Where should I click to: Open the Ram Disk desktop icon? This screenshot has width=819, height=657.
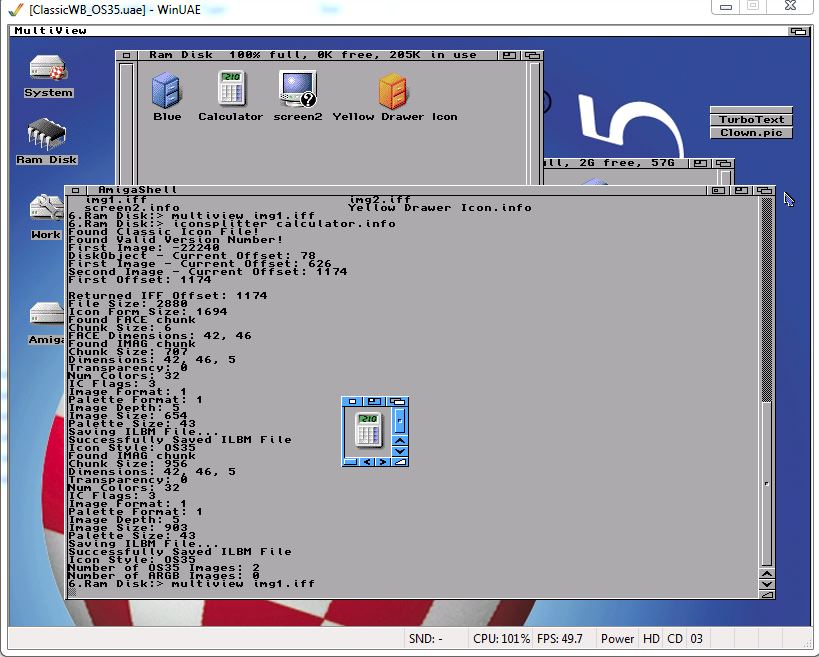[46, 136]
